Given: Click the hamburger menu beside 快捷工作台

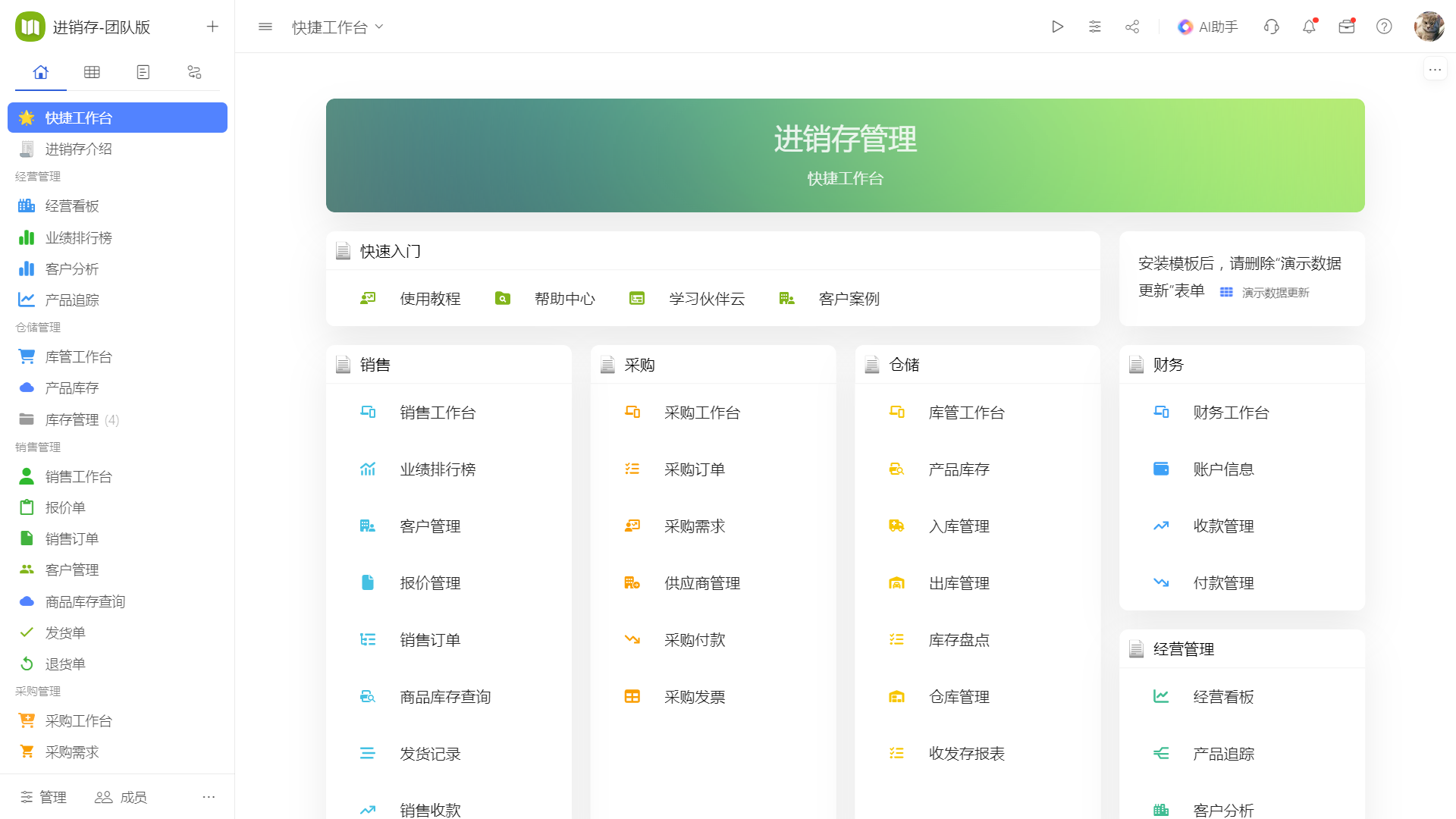Looking at the screenshot, I should tap(265, 26).
